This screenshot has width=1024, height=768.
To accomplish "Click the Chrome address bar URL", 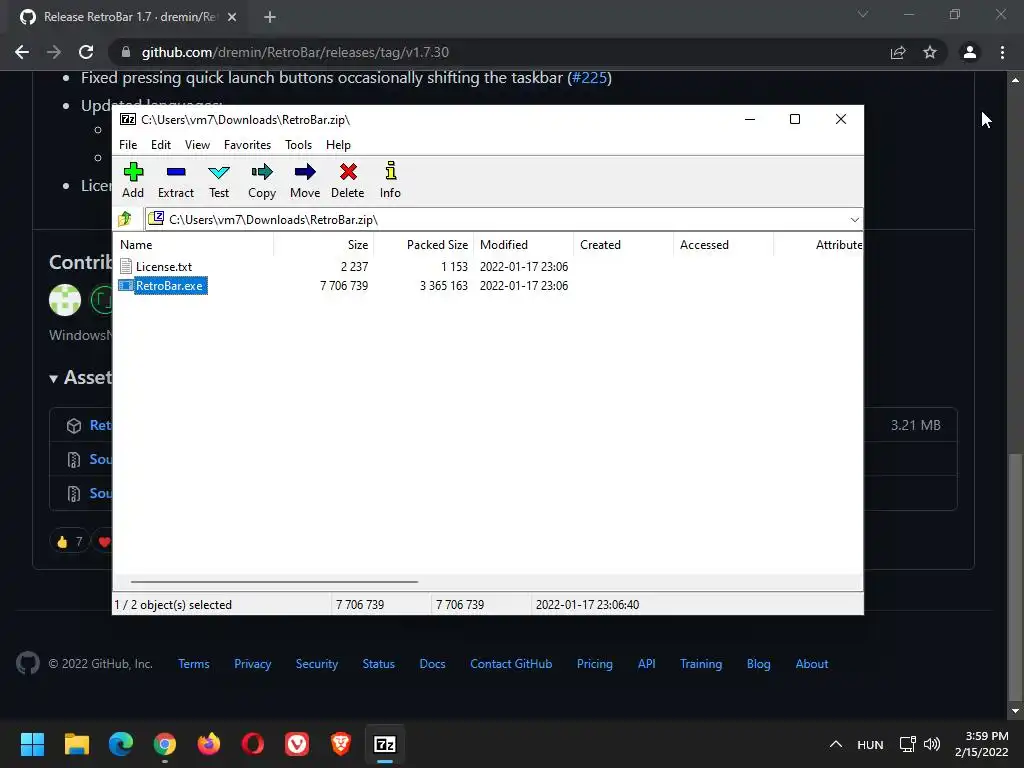I will [295, 52].
